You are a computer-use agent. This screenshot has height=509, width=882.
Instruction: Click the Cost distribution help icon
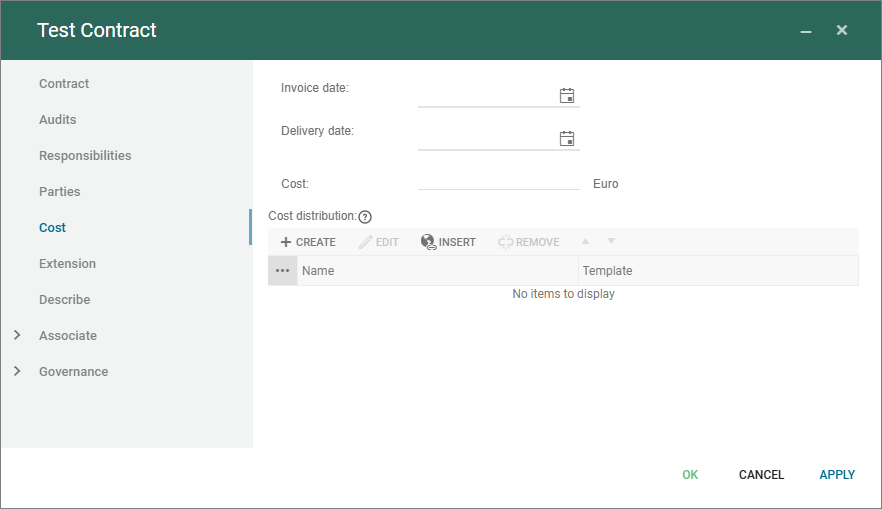[x=365, y=217]
